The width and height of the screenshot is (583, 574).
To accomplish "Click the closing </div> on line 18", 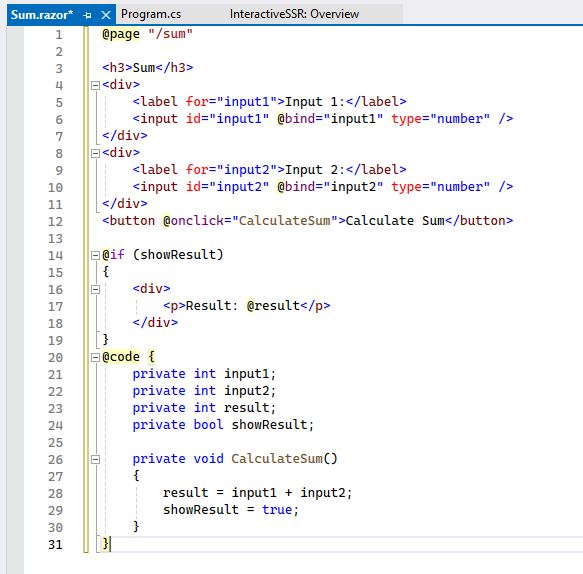I will pos(155,323).
